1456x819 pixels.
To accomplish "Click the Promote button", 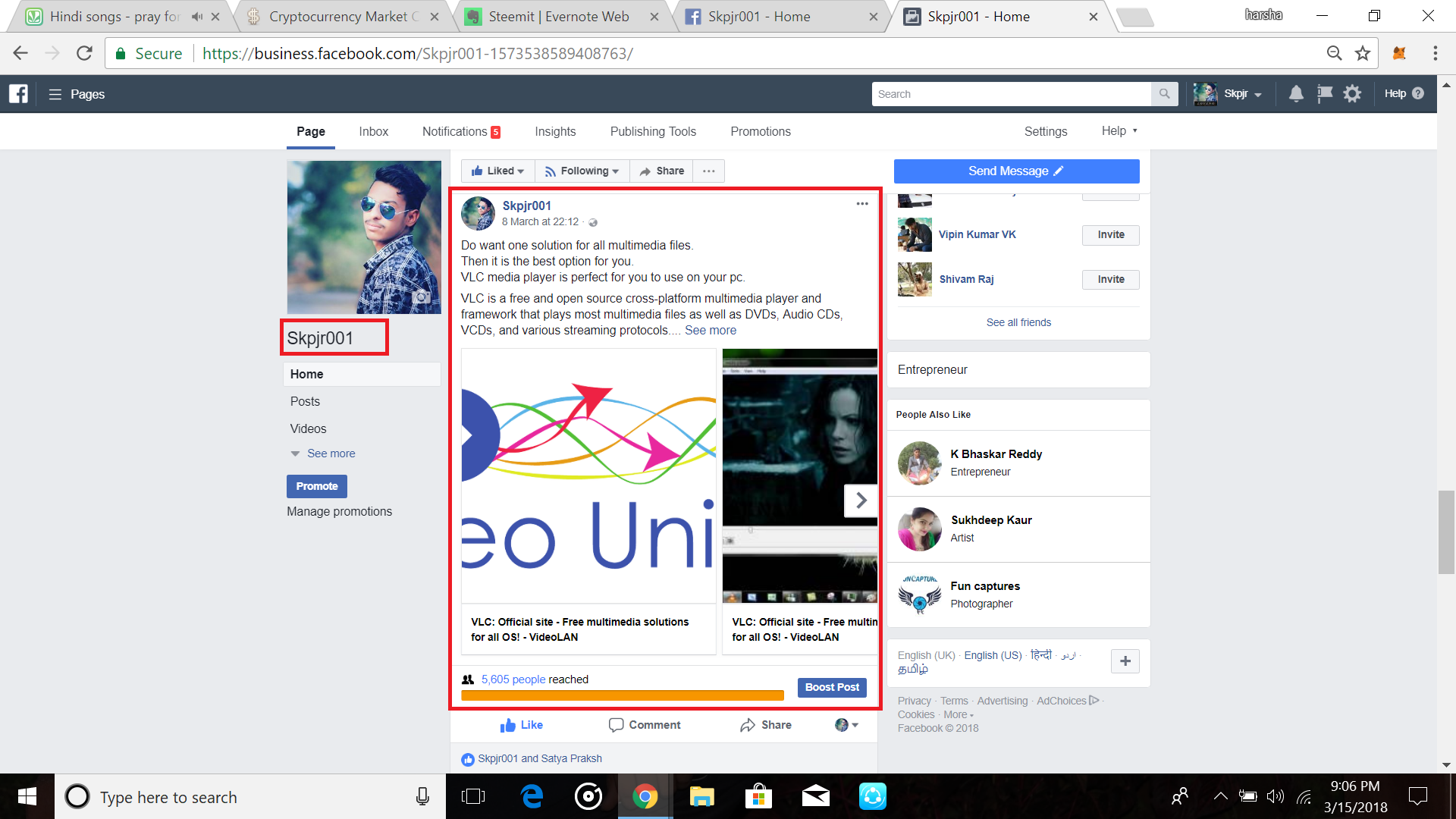I will coord(317,486).
